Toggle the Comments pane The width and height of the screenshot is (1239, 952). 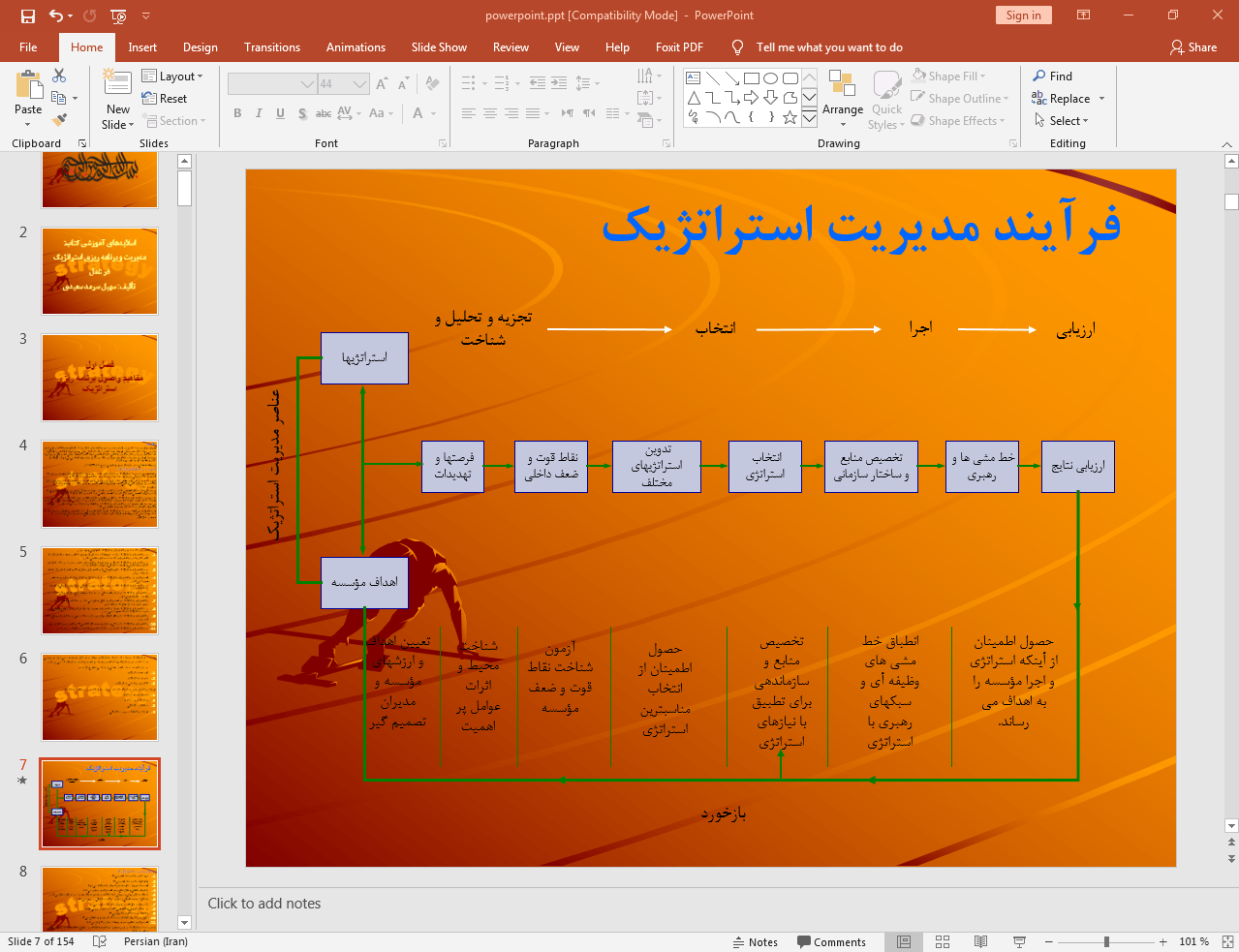[x=831, y=941]
